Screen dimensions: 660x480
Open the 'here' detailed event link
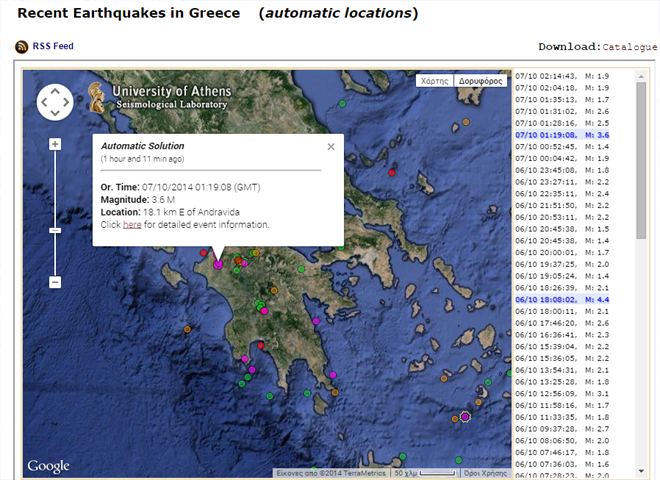132,225
